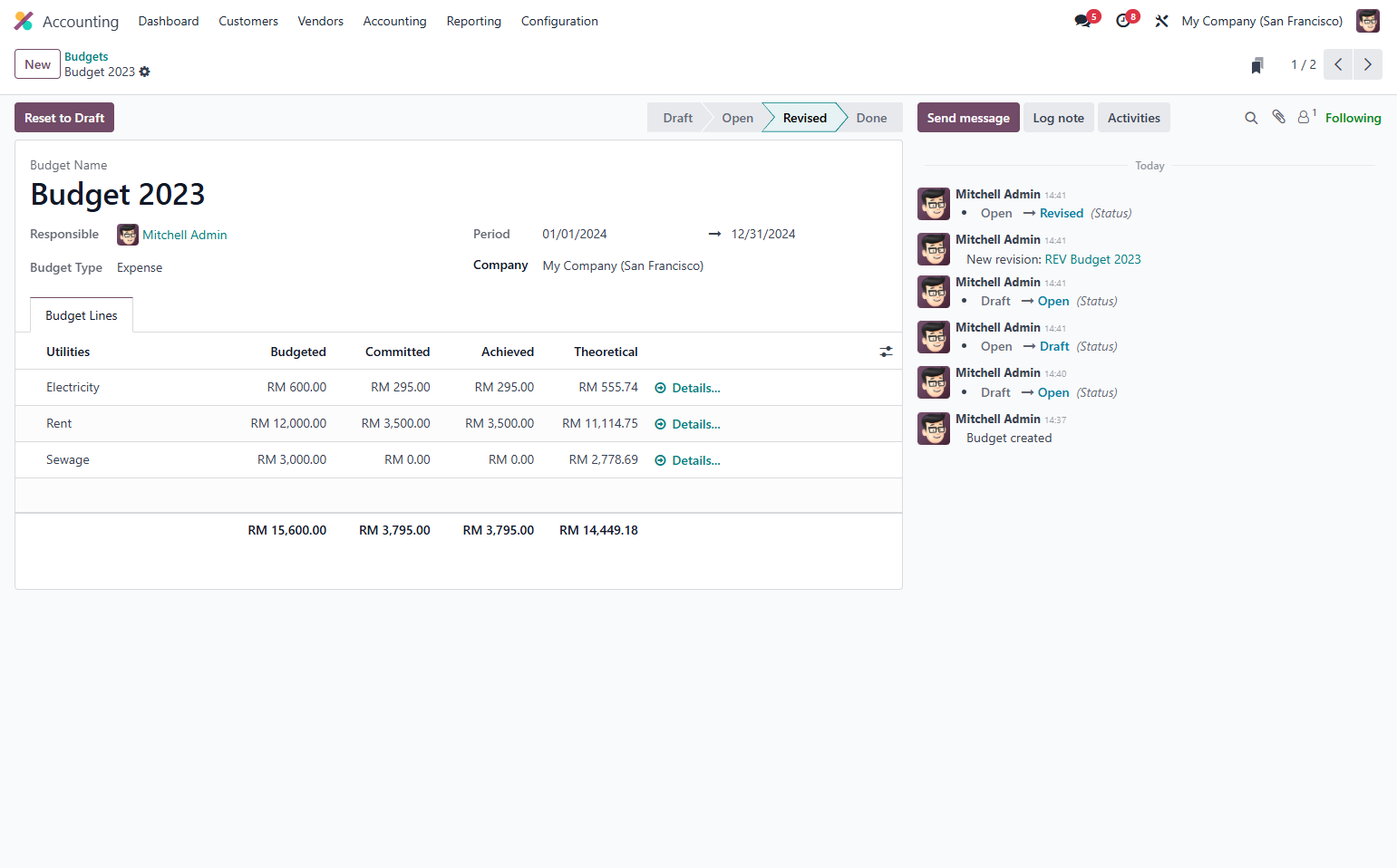Open Details link for the Rent line
This screenshot has height=868, width=1397.
coord(688,424)
